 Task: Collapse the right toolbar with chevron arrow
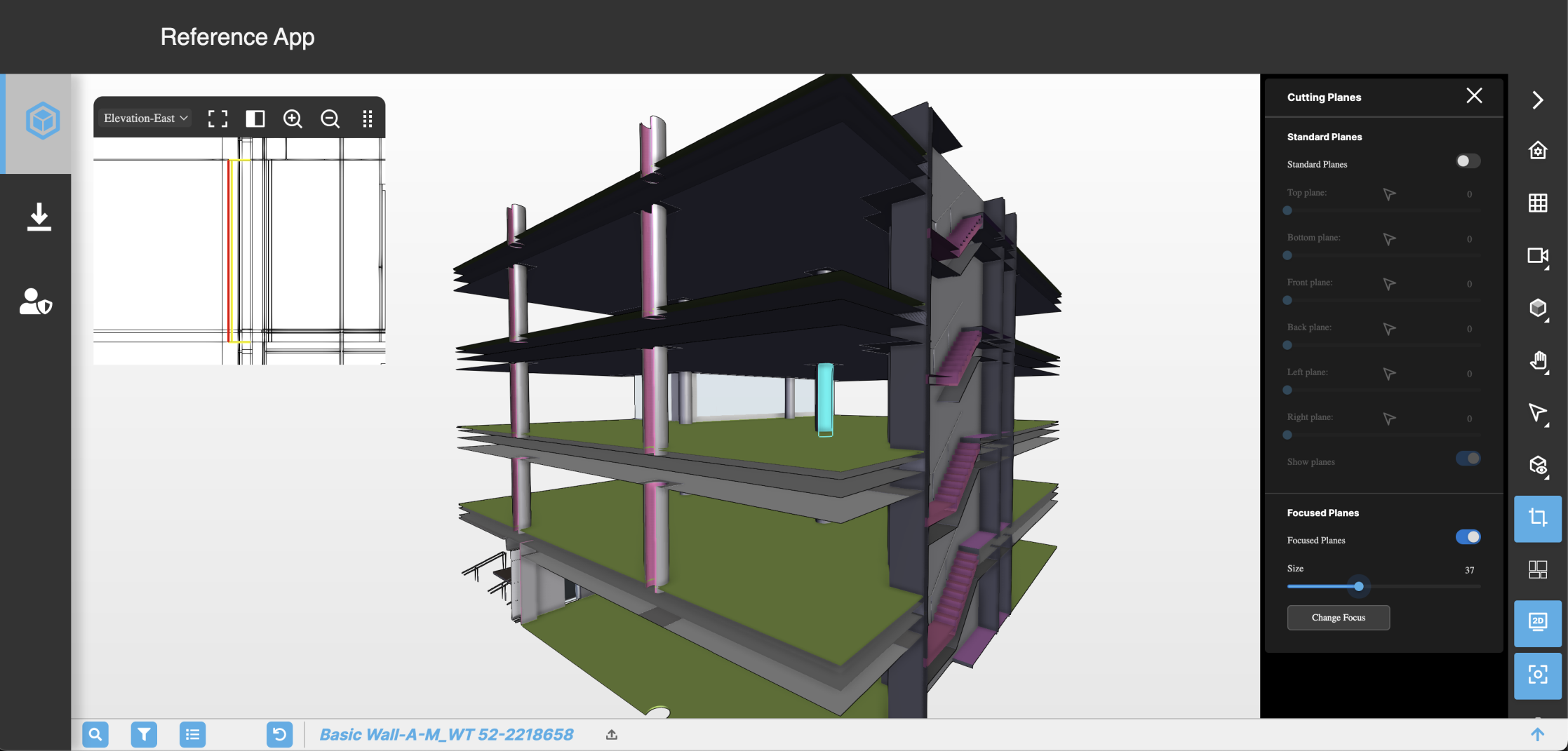[1537, 100]
